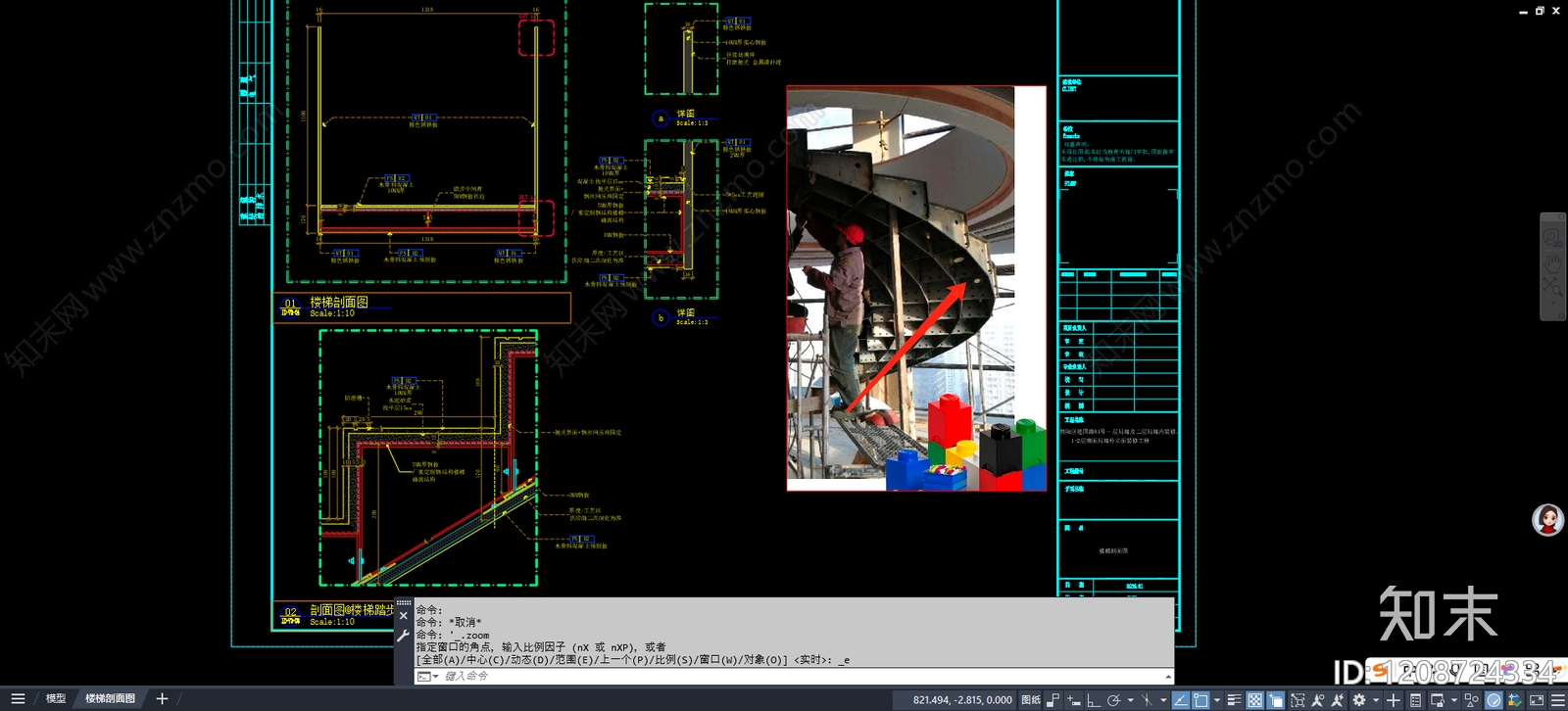Toggle clean screen icon

[x=1537, y=700]
